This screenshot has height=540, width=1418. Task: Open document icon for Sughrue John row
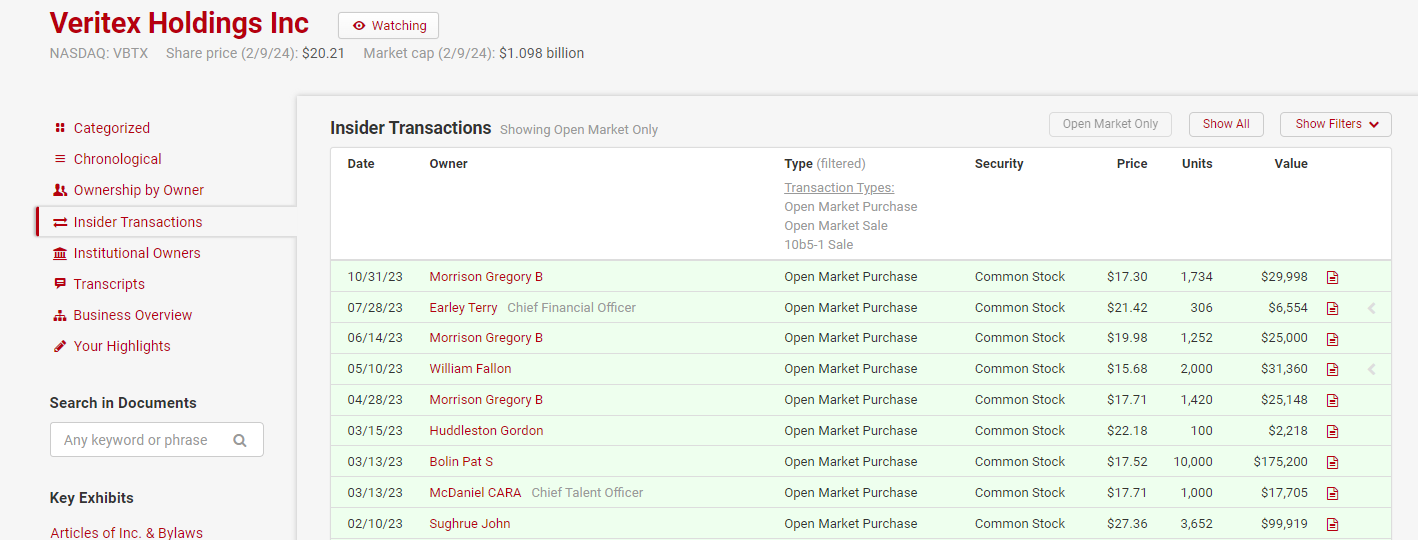(1332, 525)
